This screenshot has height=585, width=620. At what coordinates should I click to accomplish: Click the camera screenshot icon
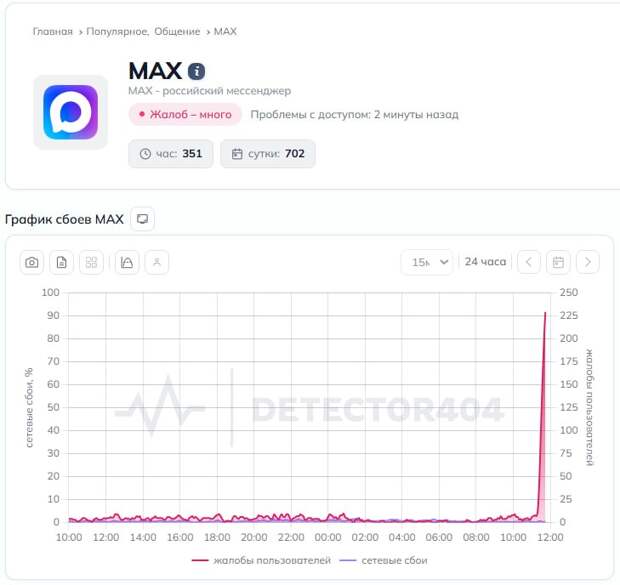33,262
